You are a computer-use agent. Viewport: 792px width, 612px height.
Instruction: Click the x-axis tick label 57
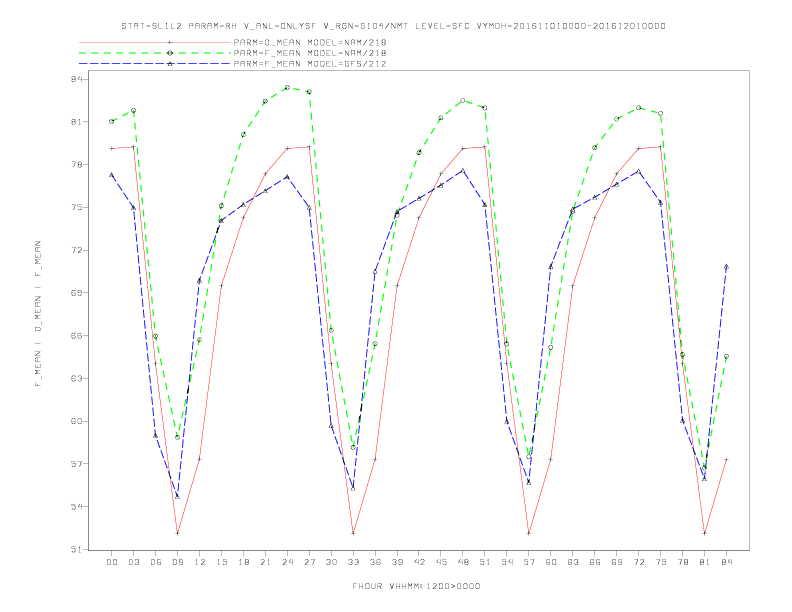click(529, 562)
